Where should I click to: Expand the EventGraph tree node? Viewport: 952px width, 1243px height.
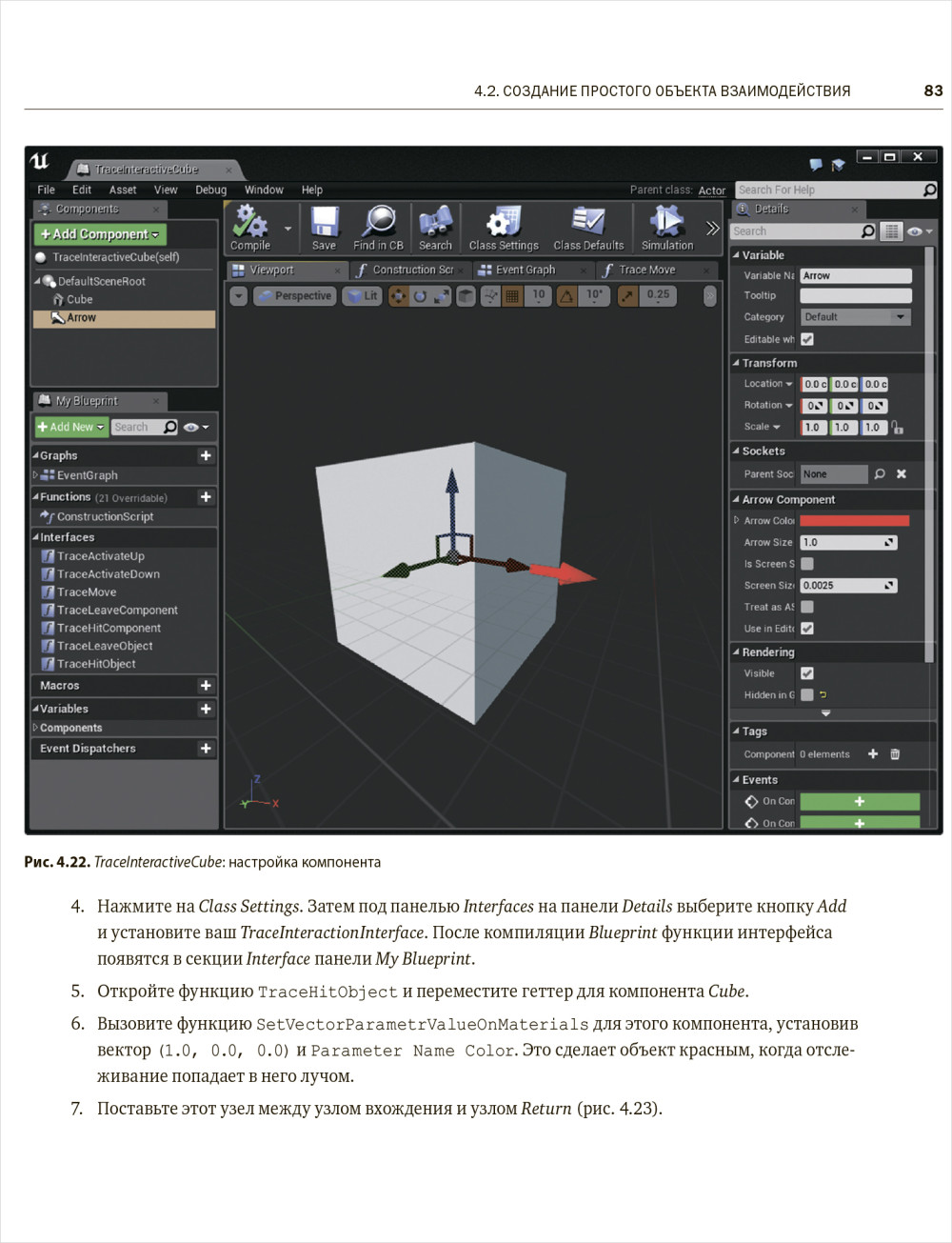(x=35, y=474)
